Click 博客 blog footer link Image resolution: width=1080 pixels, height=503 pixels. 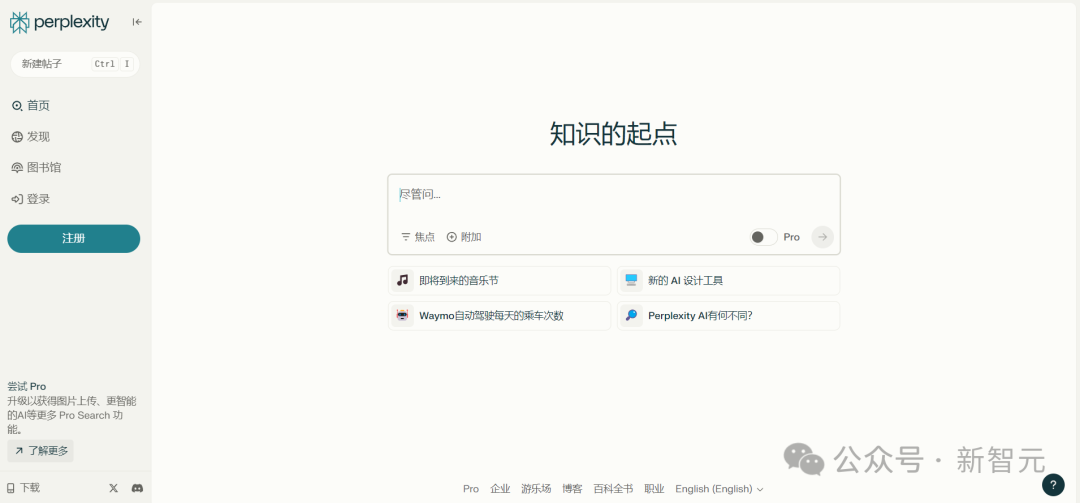pyautogui.click(x=572, y=489)
